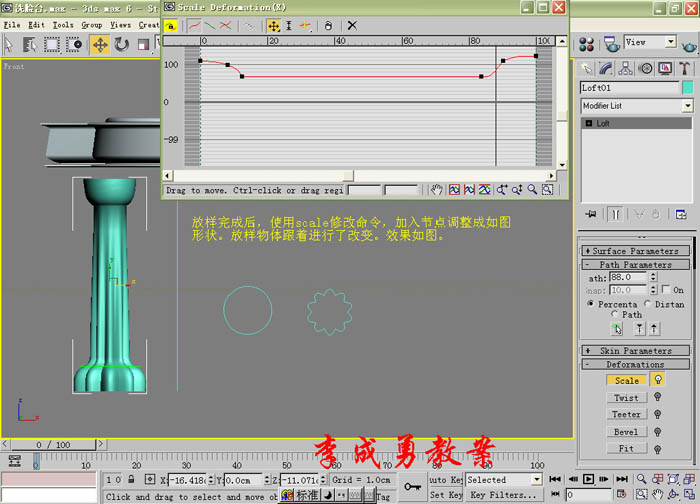Image resolution: width=700 pixels, height=504 pixels.
Task: Switch to the Display panel tab
Action: (x=665, y=68)
